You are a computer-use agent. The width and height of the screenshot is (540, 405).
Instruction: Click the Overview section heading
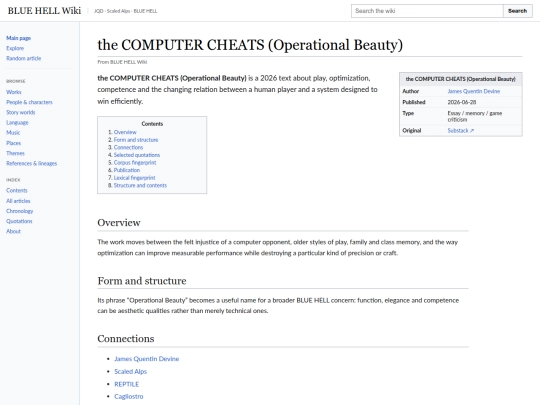click(x=119, y=222)
